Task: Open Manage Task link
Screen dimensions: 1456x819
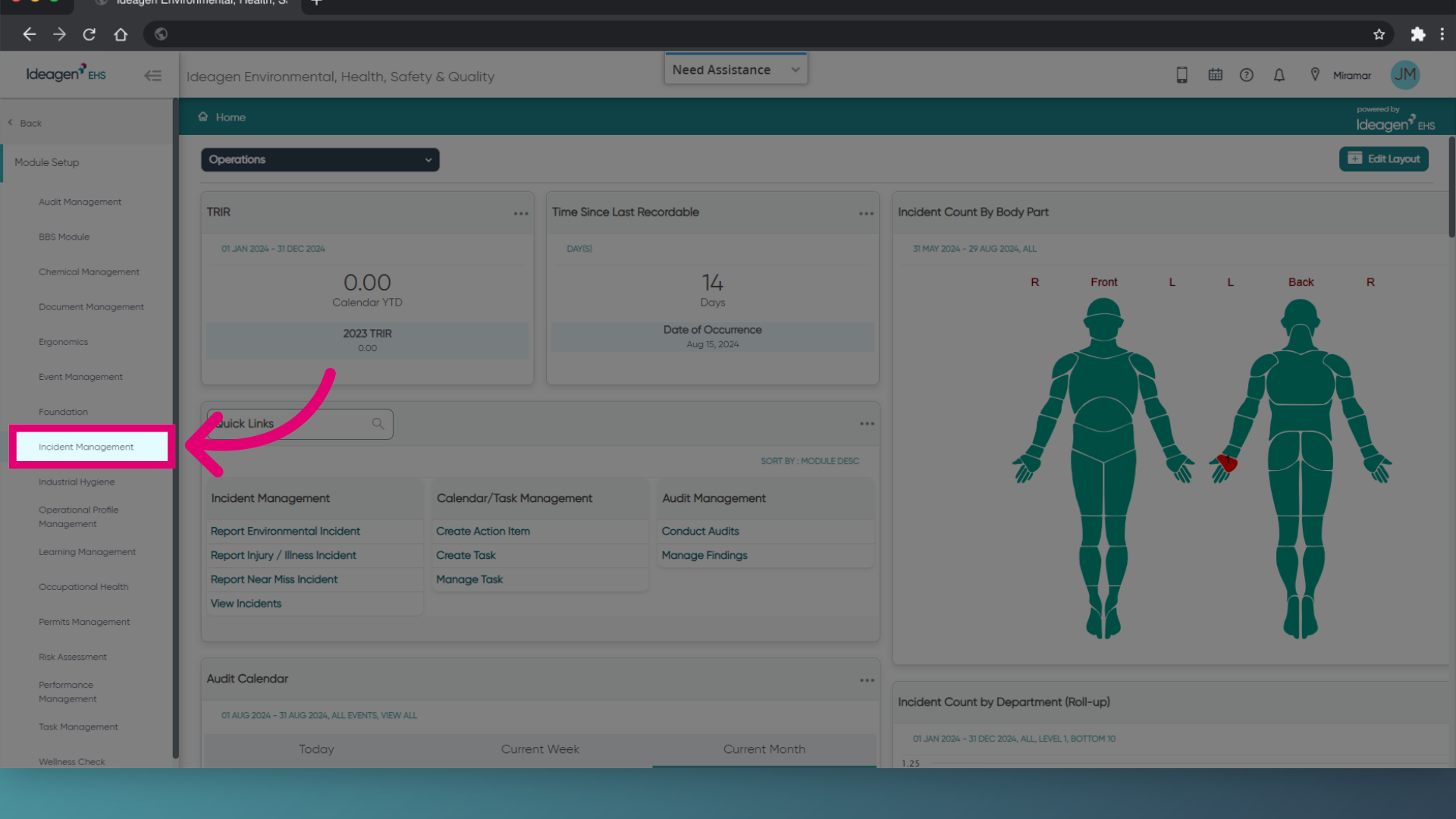Action: 469,579
